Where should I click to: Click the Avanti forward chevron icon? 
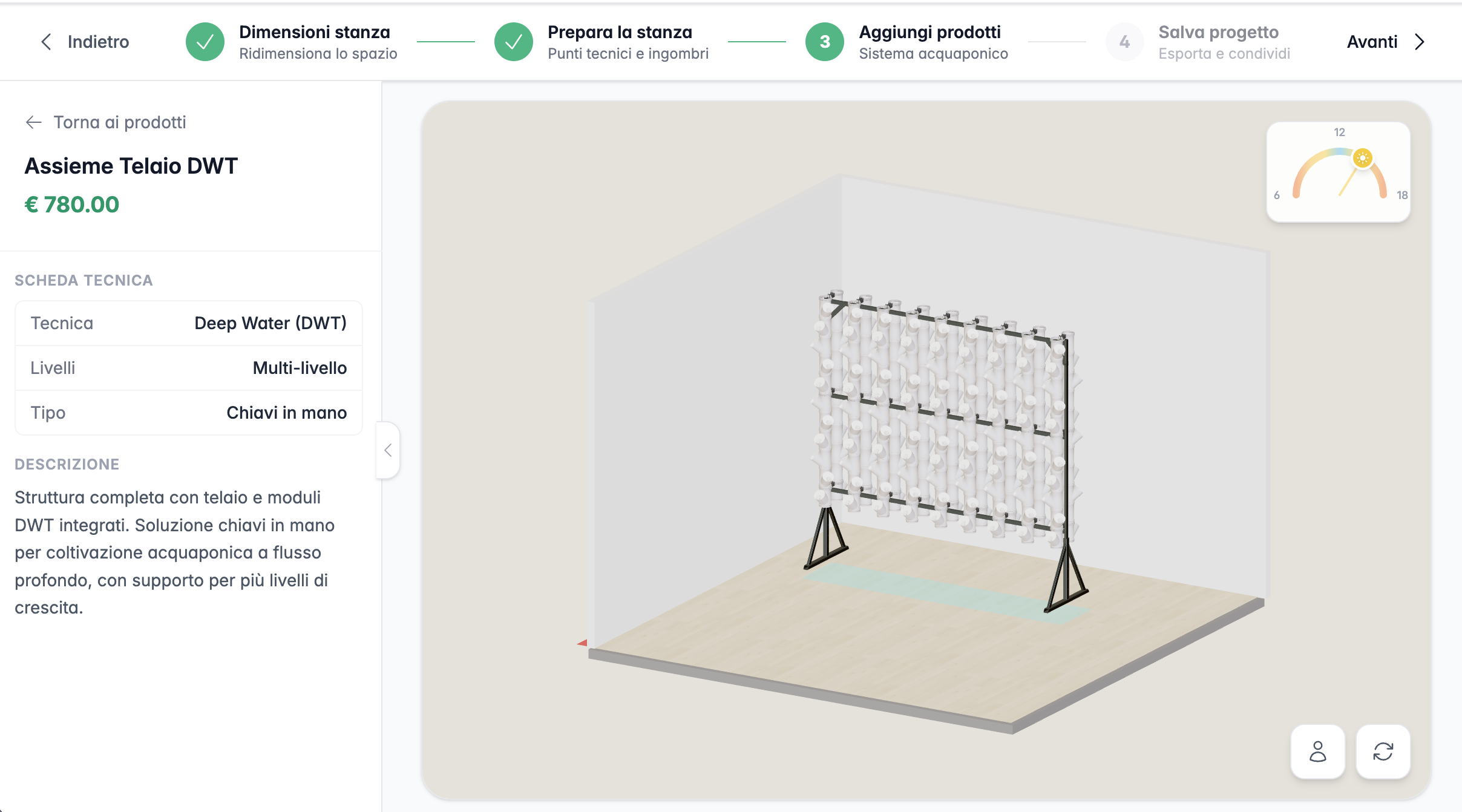tap(1419, 42)
